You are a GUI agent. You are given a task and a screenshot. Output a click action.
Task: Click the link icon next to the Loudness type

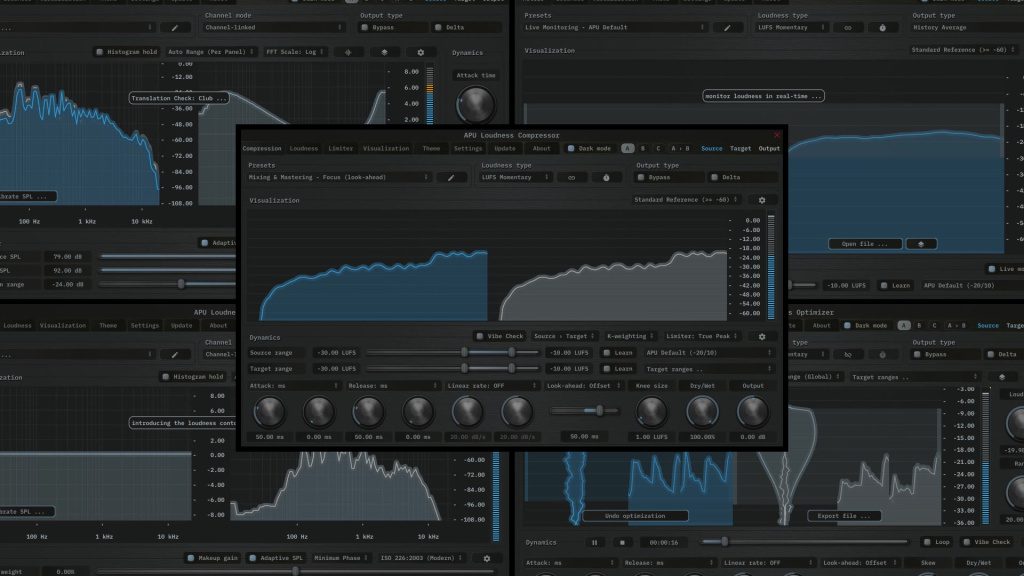pos(571,177)
